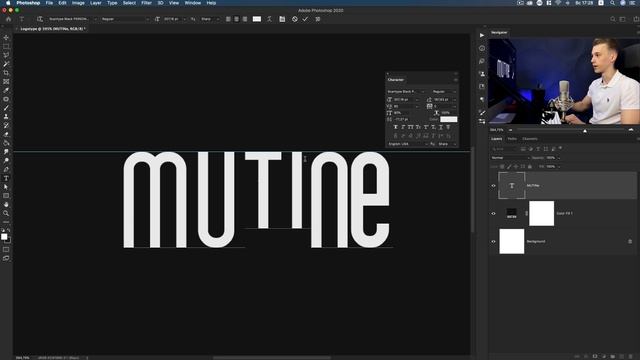This screenshot has width=640, height=360.
Task: Click Navigator zoom out button
Action: pos(511,130)
